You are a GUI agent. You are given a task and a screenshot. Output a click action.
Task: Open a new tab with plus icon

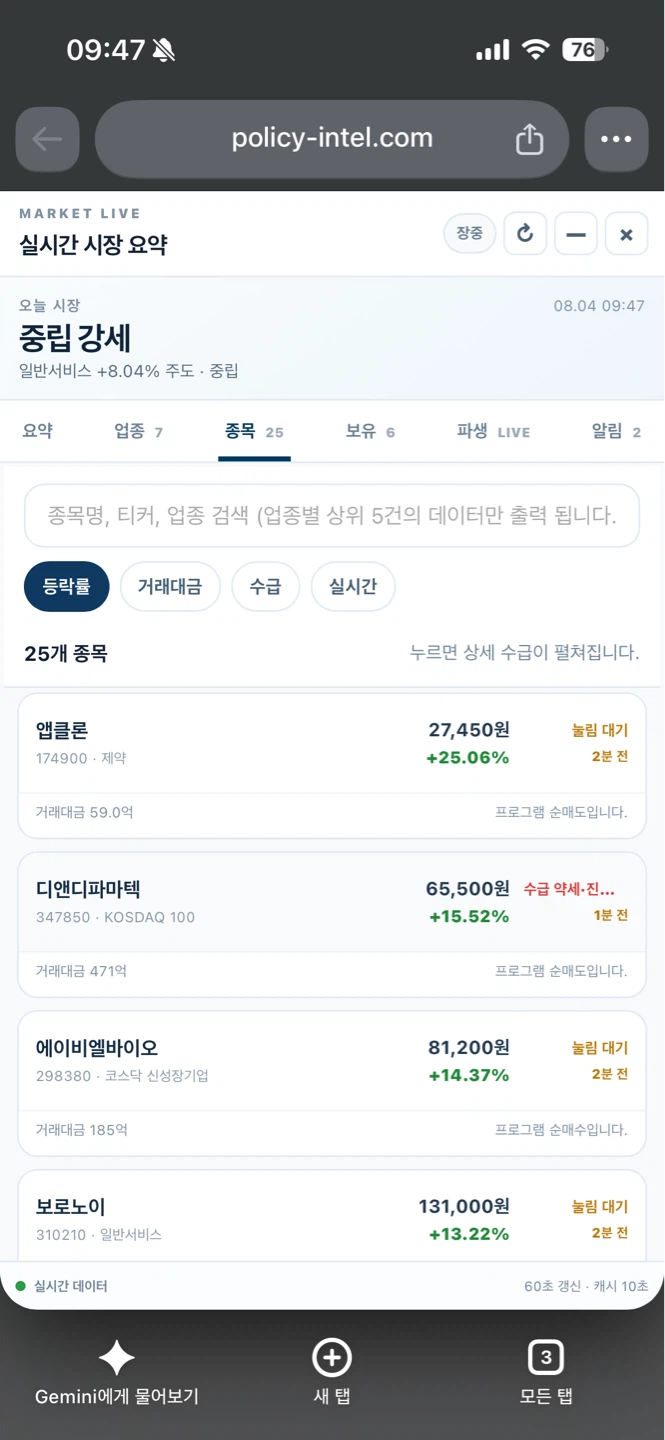click(x=332, y=1358)
